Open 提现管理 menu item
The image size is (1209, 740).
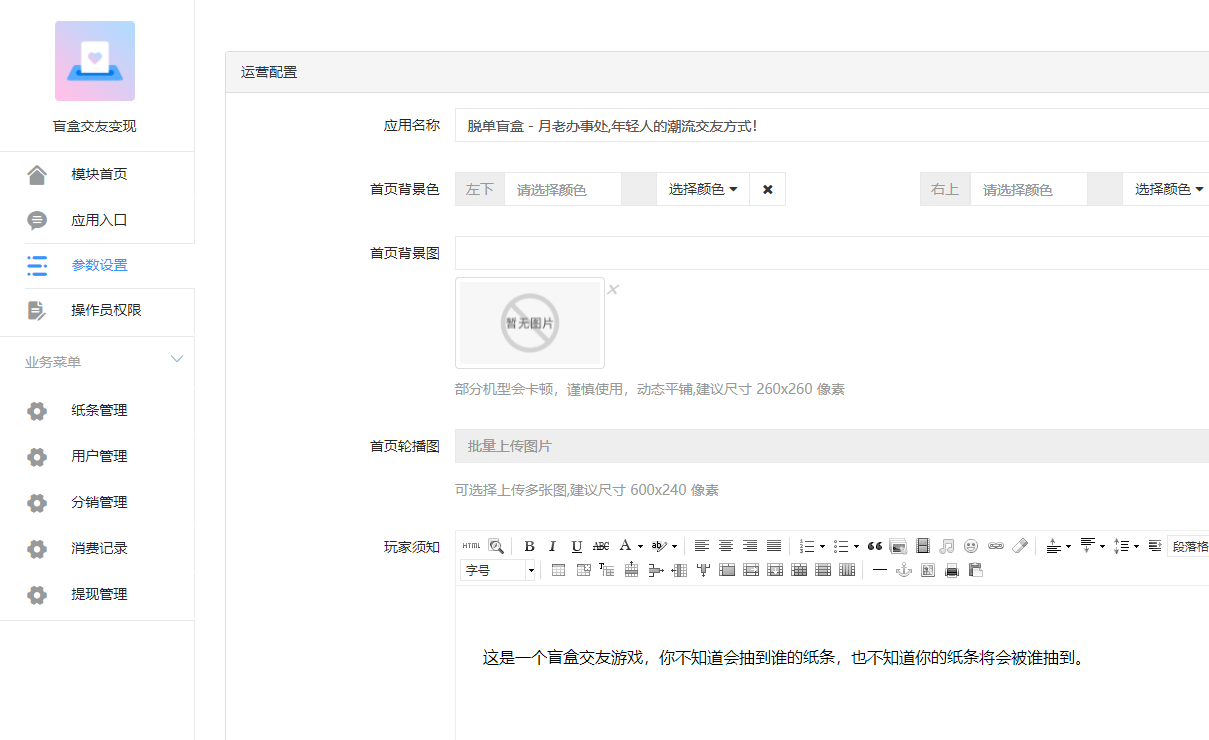coord(97,594)
